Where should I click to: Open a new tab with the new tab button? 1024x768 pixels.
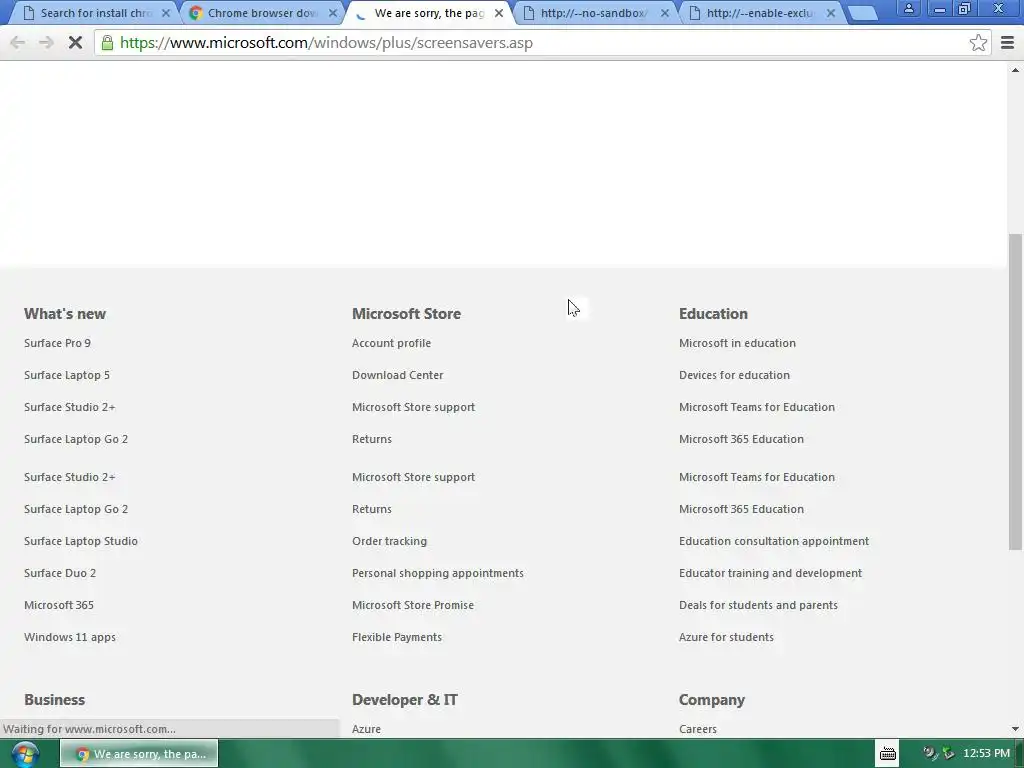[x=863, y=13]
